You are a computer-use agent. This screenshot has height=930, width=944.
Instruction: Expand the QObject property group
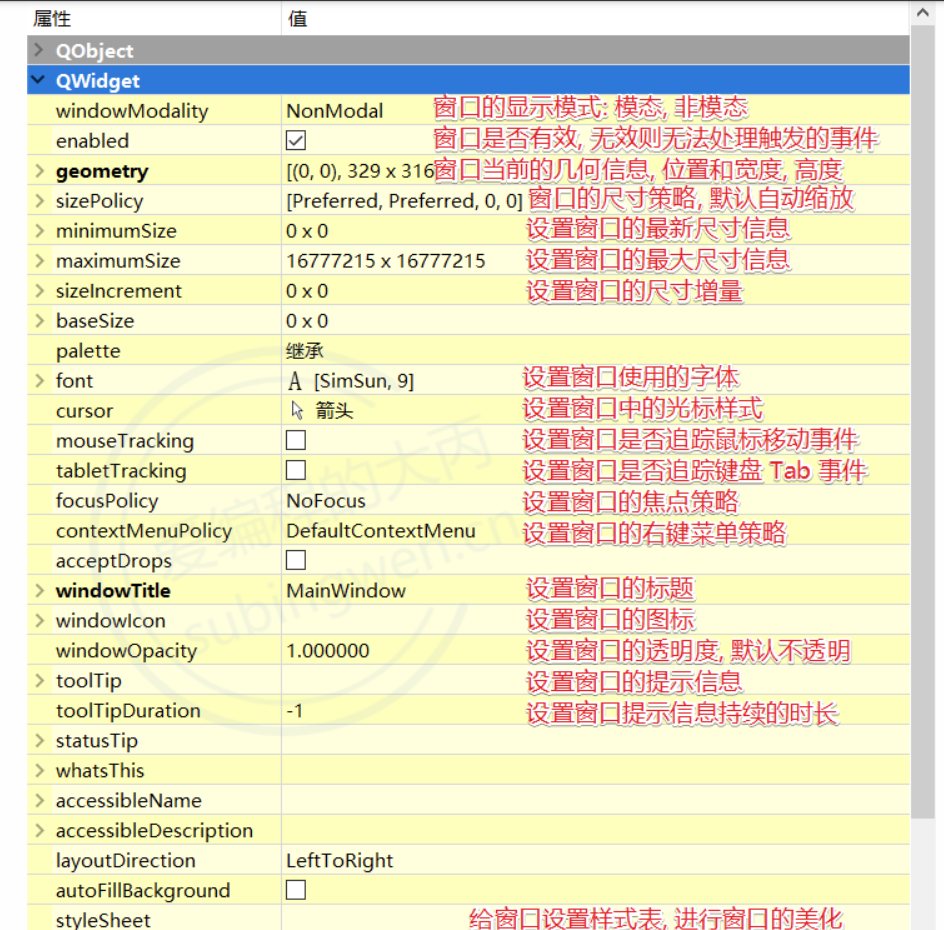point(39,50)
